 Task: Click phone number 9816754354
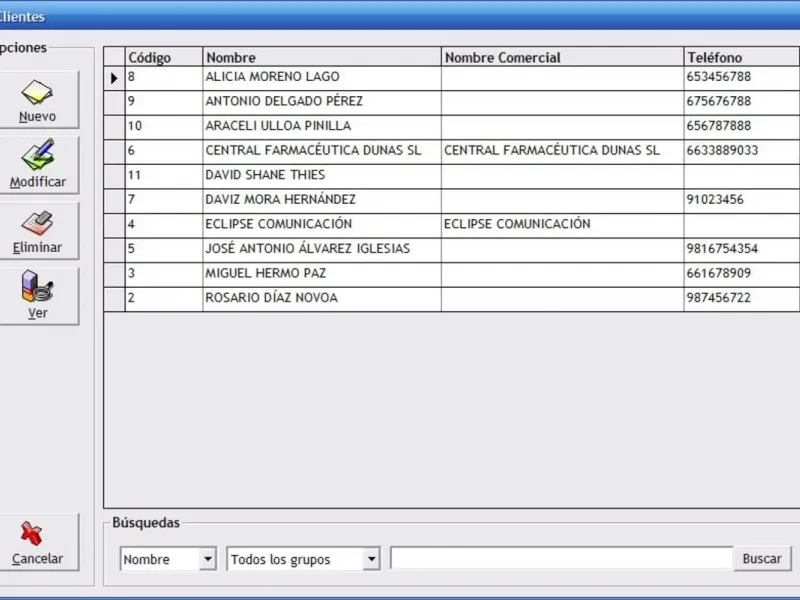[x=722, y=248]
